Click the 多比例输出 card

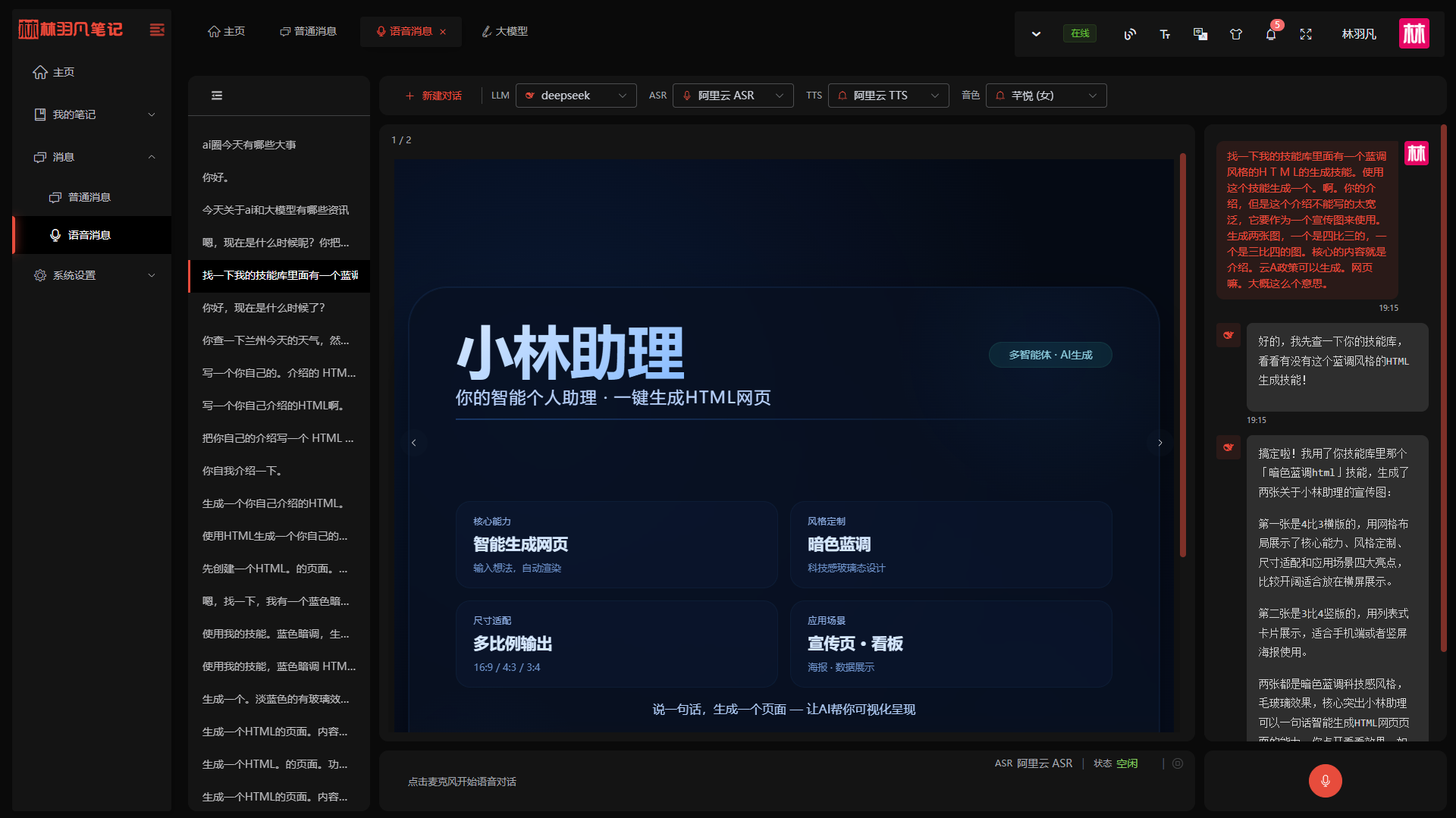point(617,644)
